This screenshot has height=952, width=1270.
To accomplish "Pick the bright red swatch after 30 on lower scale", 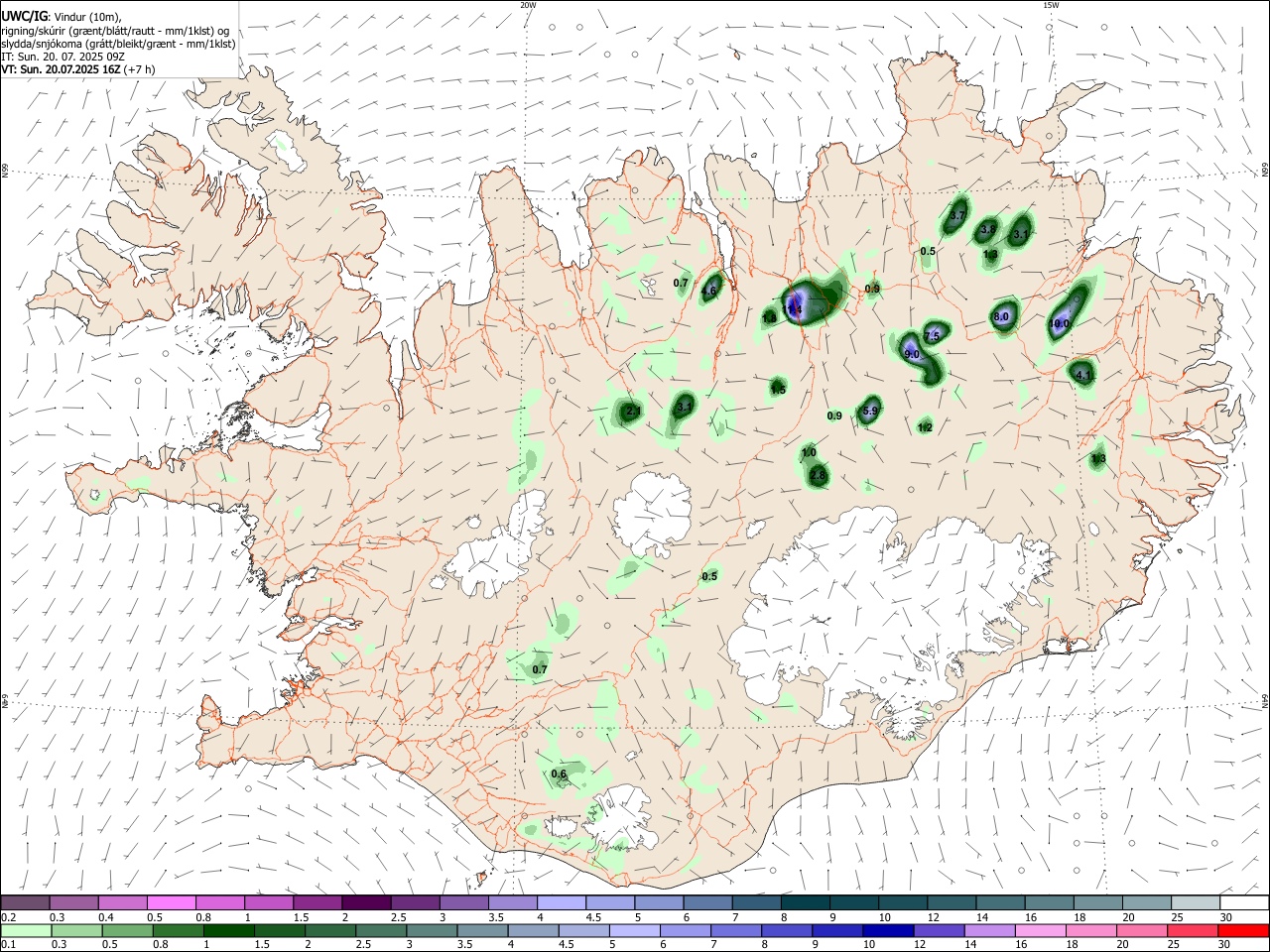I will [x=1243, y=930].
